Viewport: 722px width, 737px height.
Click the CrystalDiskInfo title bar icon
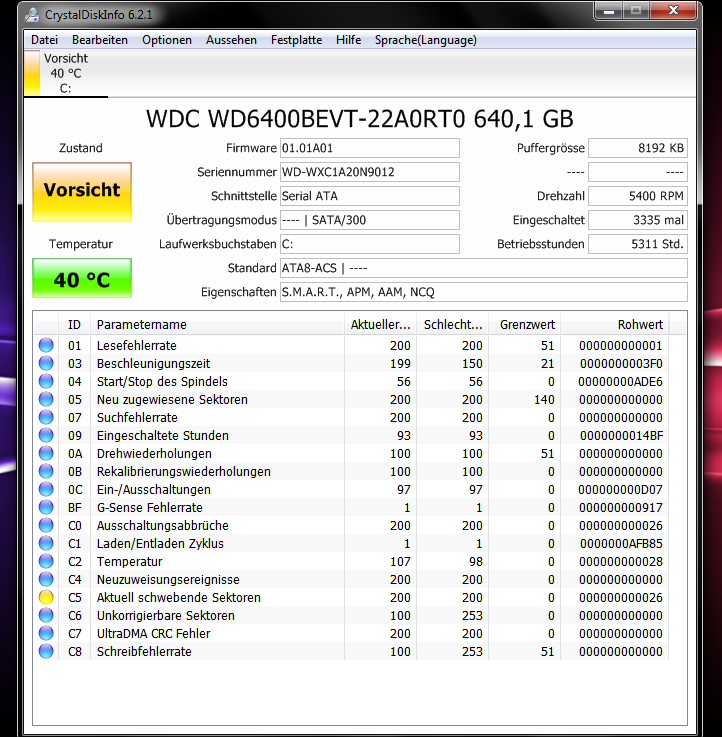click(32, 15)
